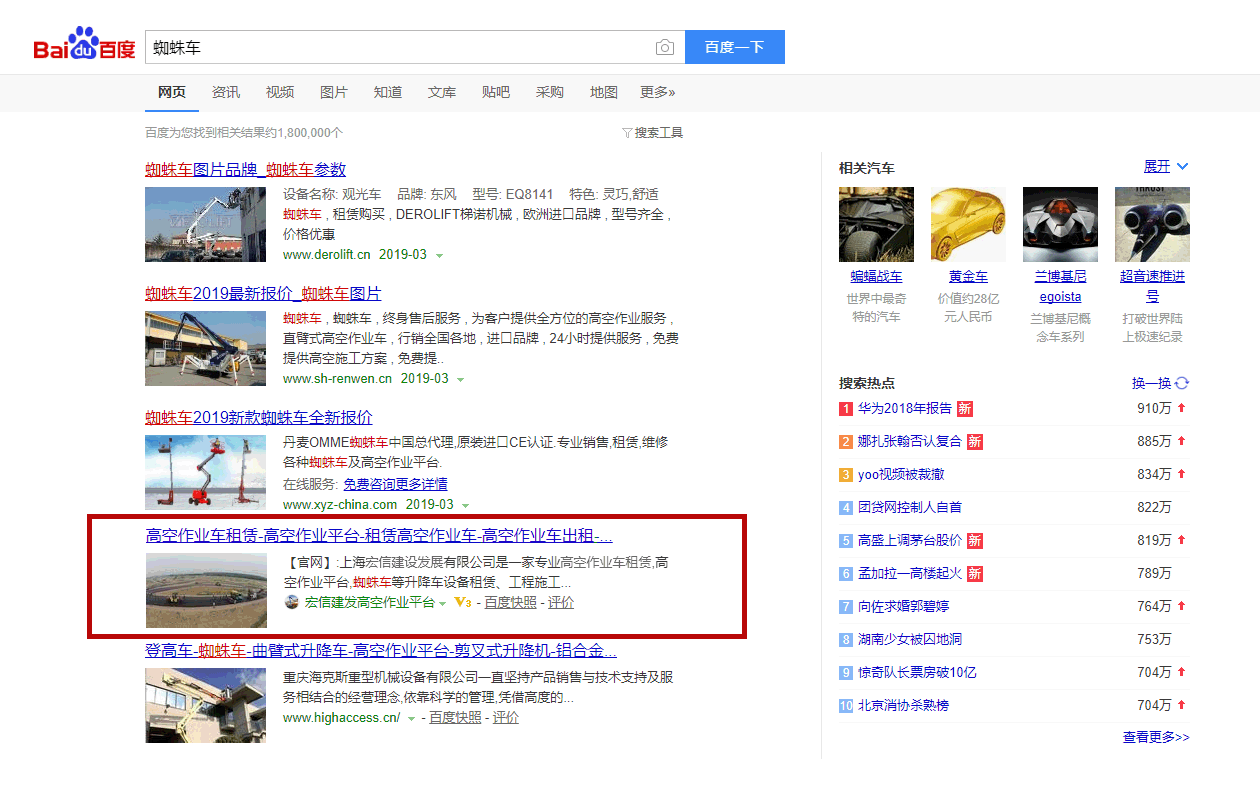Click the 超音速推进号 car image
1260x804 pixels.
click(1152, 224)
